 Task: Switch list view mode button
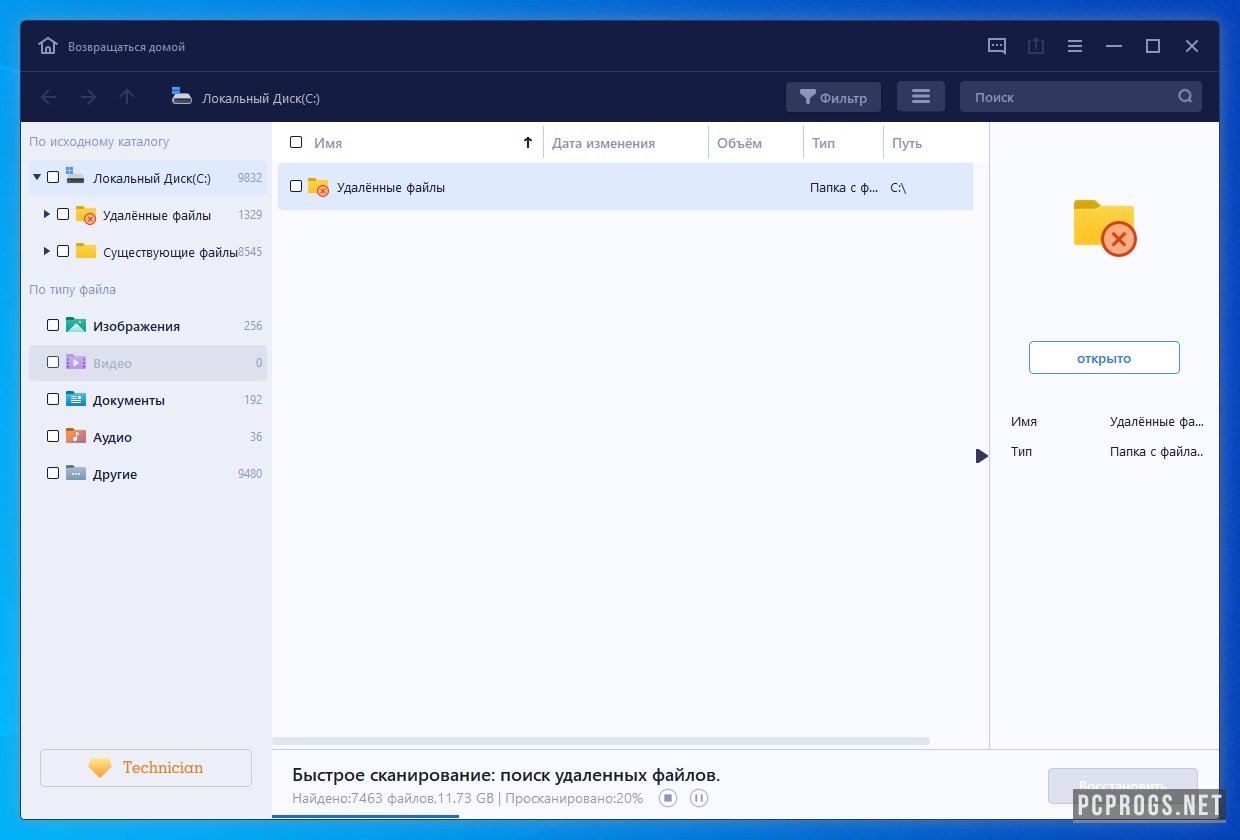tap(921, 97)
